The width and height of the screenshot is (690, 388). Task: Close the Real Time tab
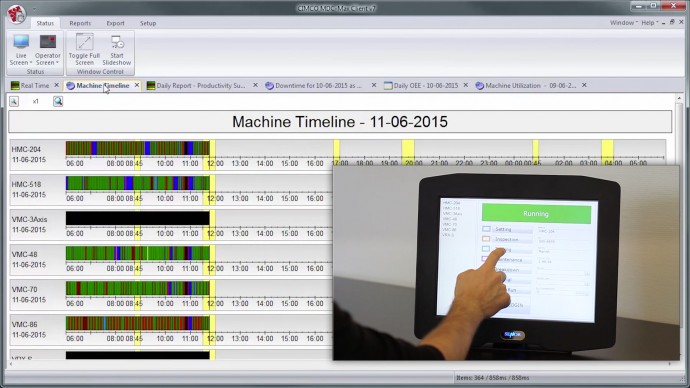pos(56,85)
